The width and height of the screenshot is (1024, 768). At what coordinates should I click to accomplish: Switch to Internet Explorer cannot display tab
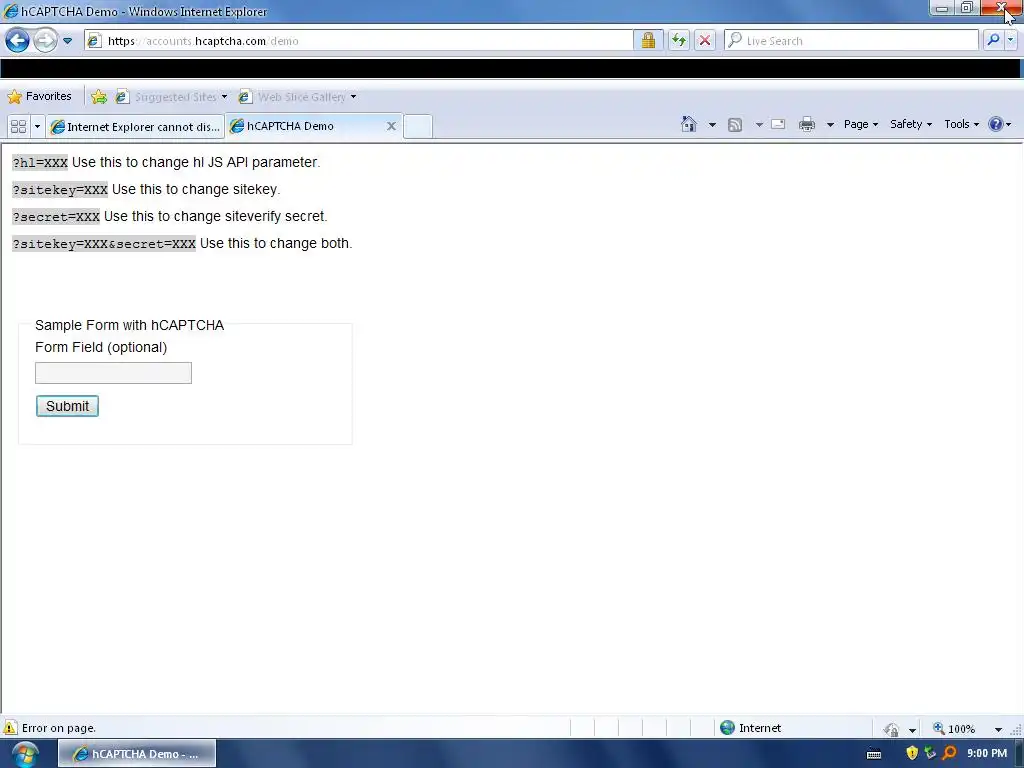pos(135,126)
